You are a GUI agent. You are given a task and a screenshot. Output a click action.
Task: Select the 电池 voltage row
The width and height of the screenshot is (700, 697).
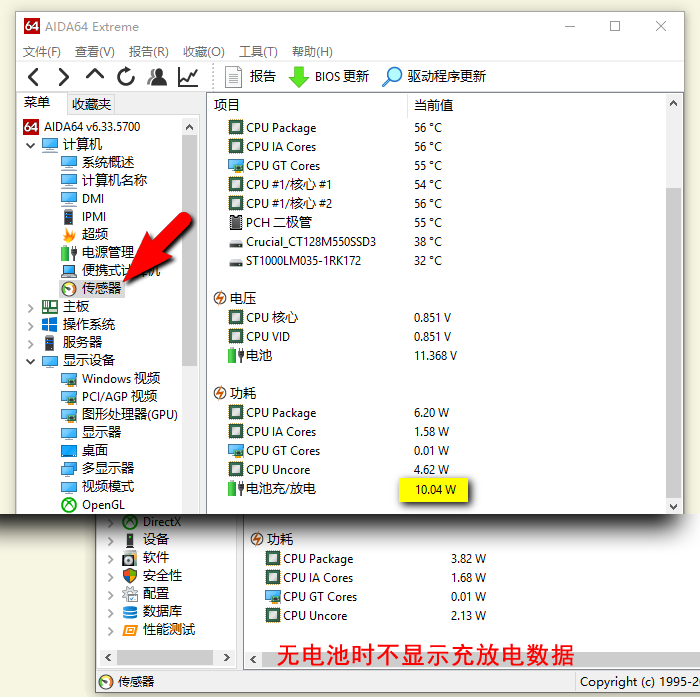coord(342,356)
